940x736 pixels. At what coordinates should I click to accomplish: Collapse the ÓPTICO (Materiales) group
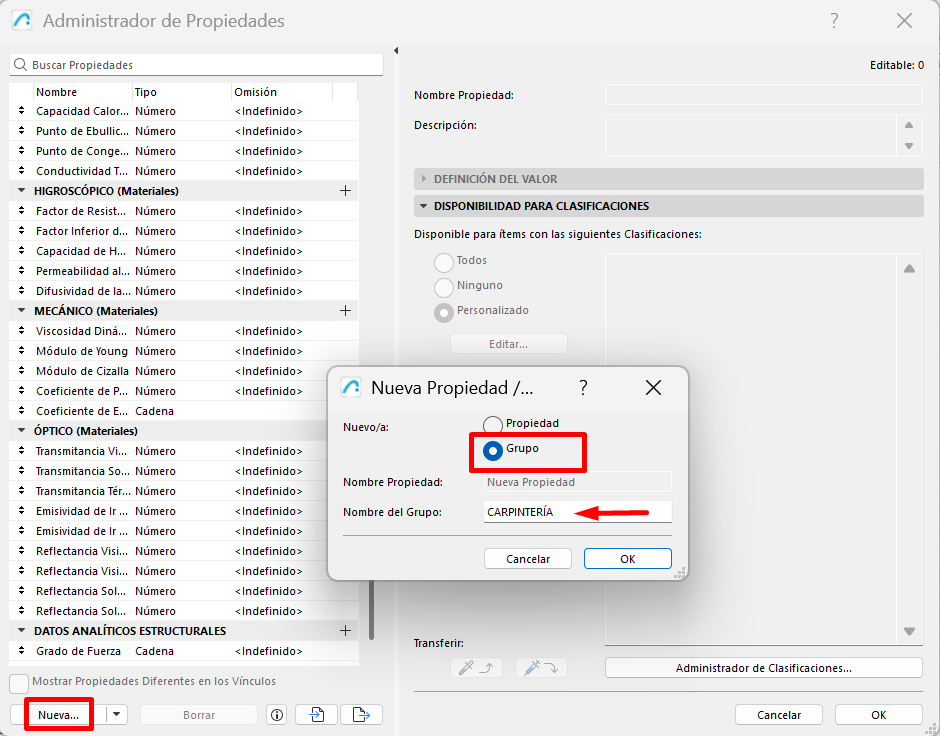(x=22, y=431)
